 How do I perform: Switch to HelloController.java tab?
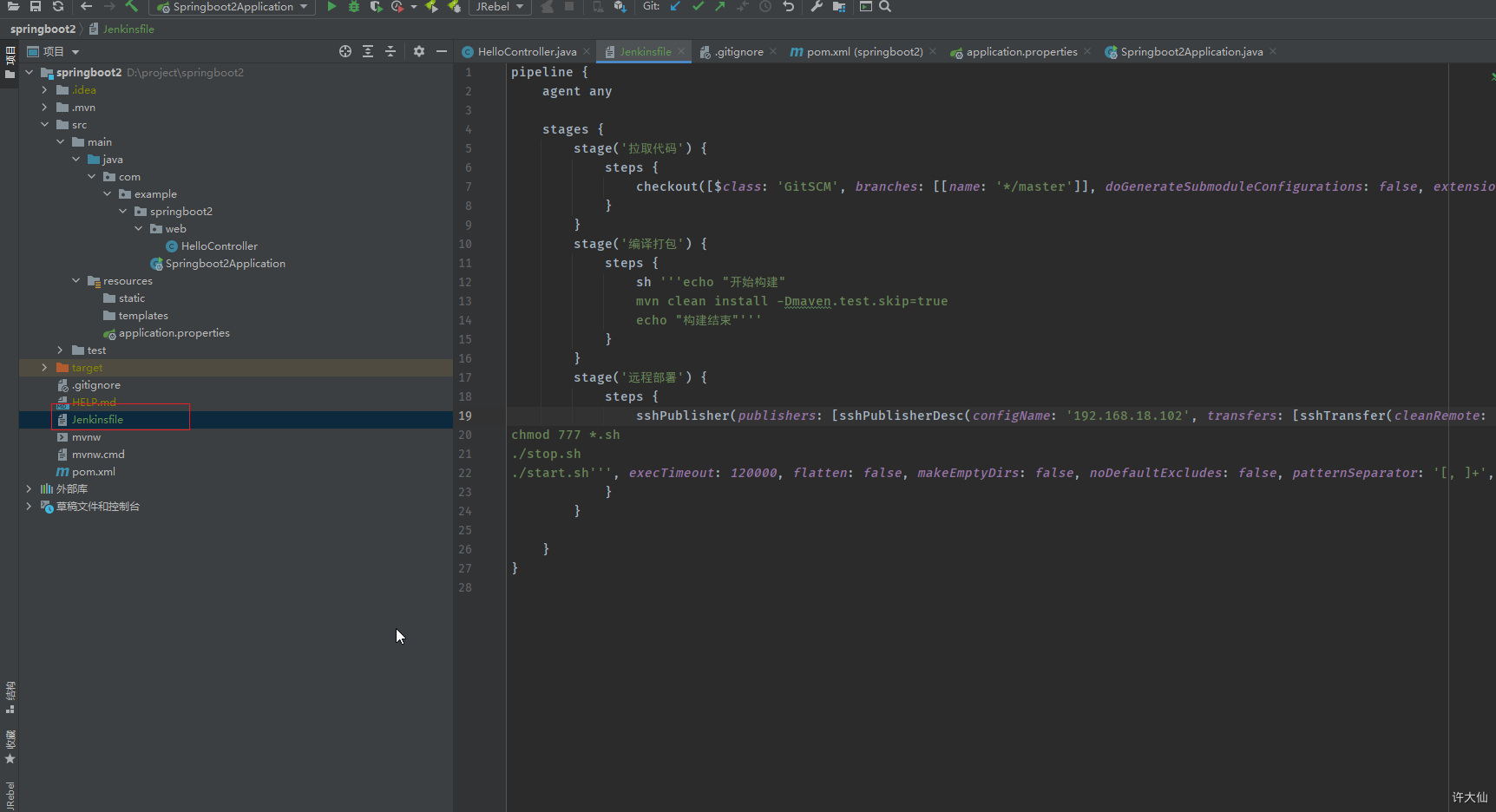point(526,52)
